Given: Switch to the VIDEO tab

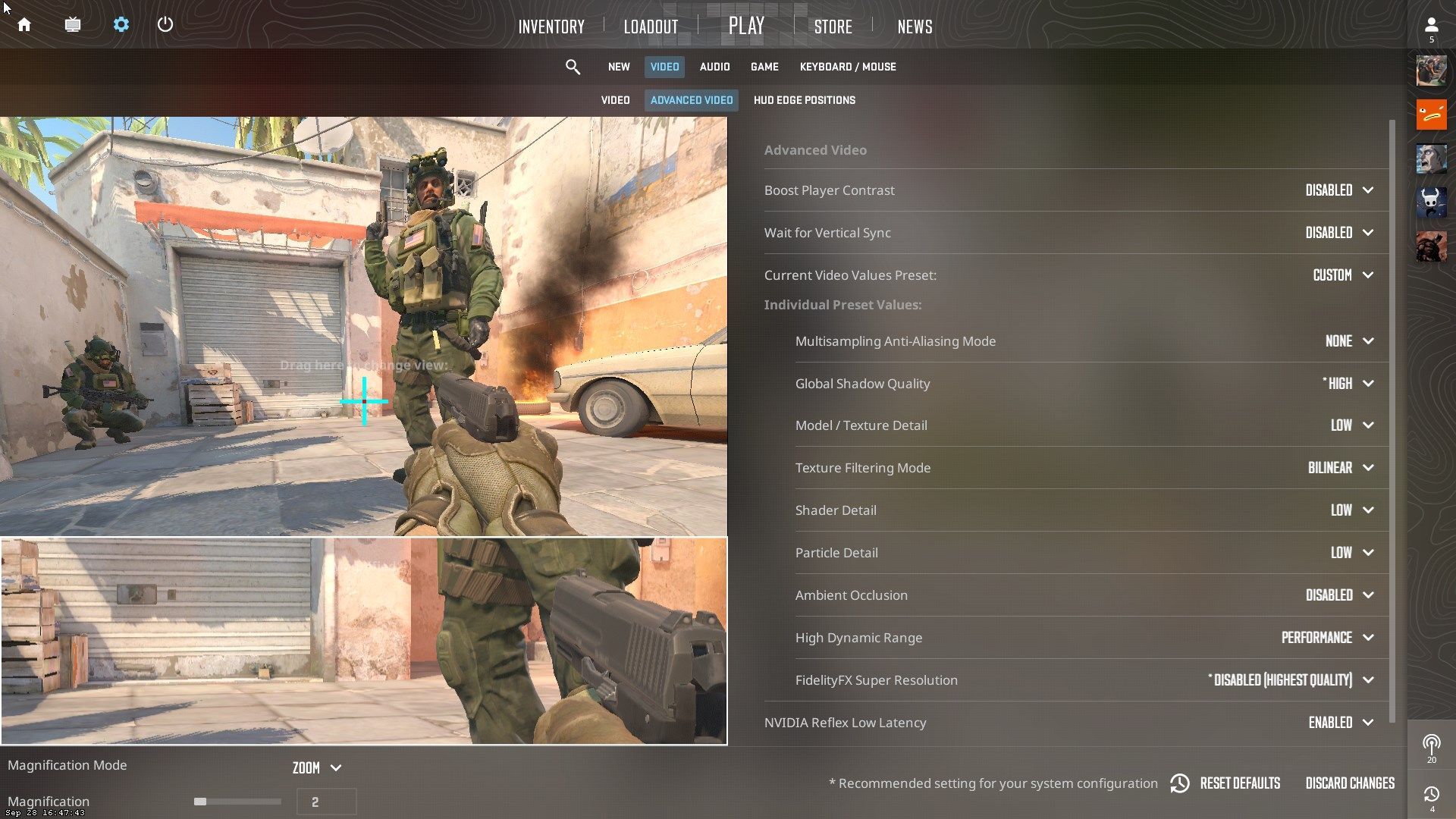Looking at the screenshot, I should (x=615, y=100).
